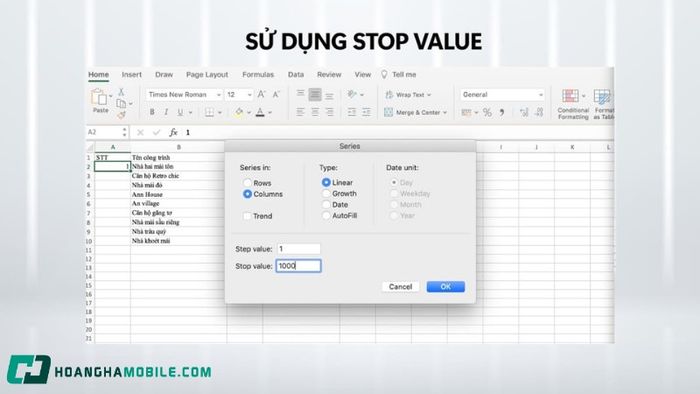Image resolution: width=700 pixels, height=394 pixels.
Task: Enable the Trend checkbox
Action: 247,216
